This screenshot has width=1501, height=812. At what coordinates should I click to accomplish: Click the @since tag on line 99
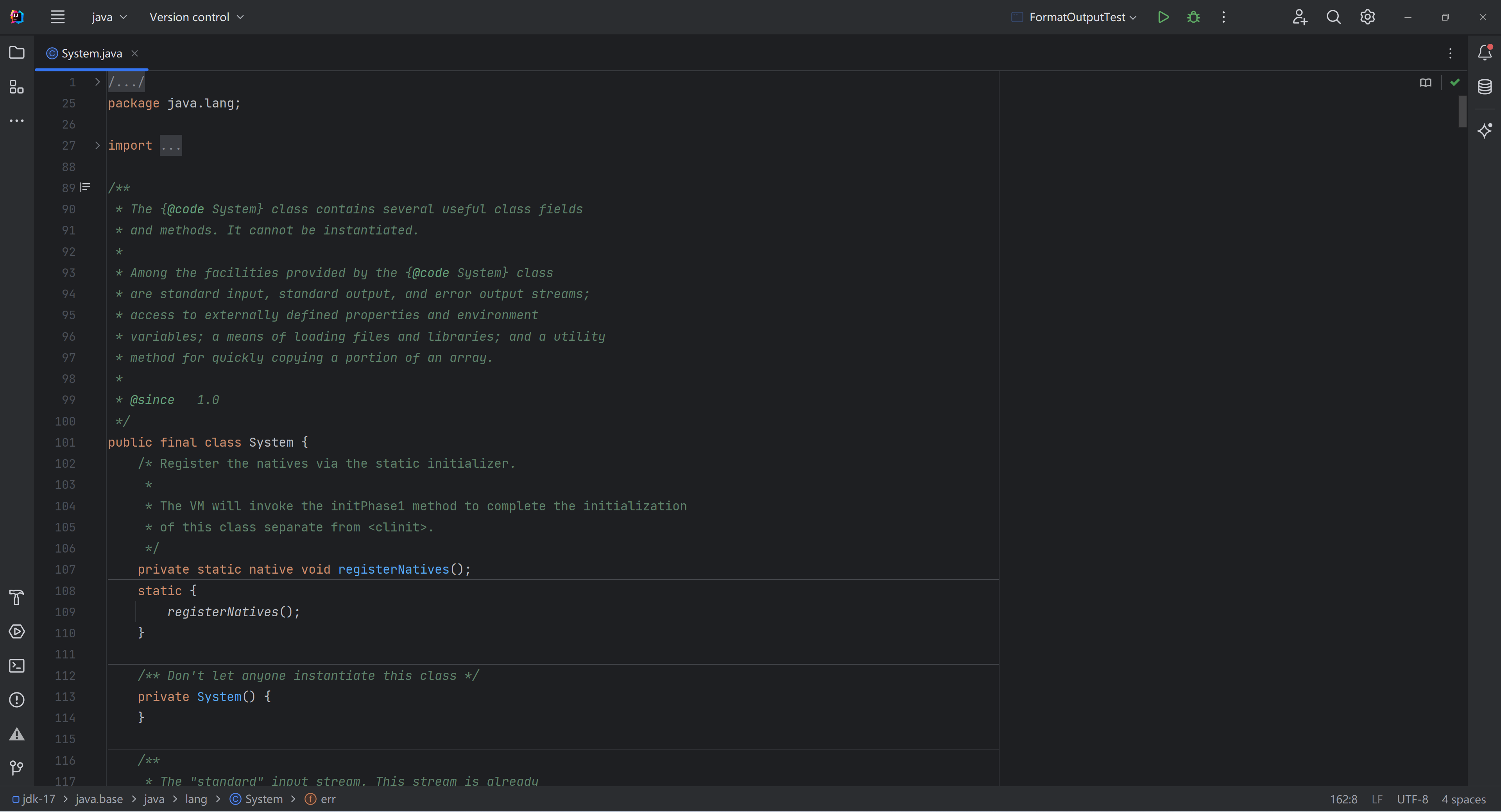152,400
